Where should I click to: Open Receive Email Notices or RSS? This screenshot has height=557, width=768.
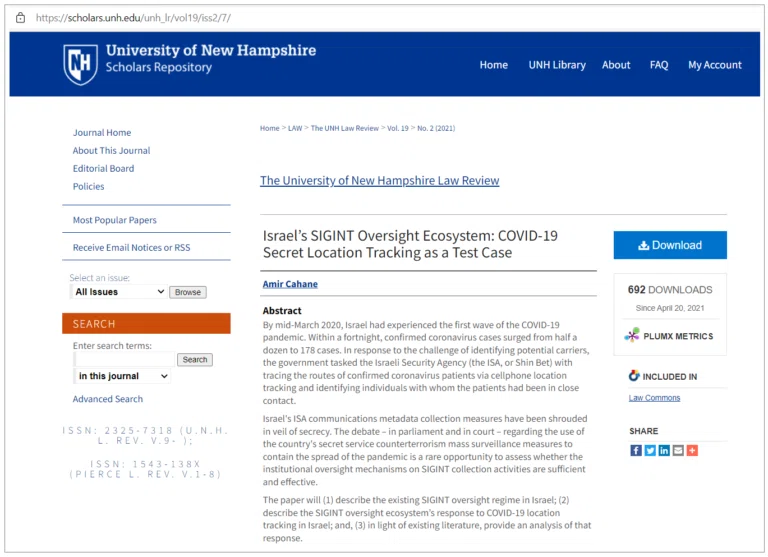pos(131,248)
